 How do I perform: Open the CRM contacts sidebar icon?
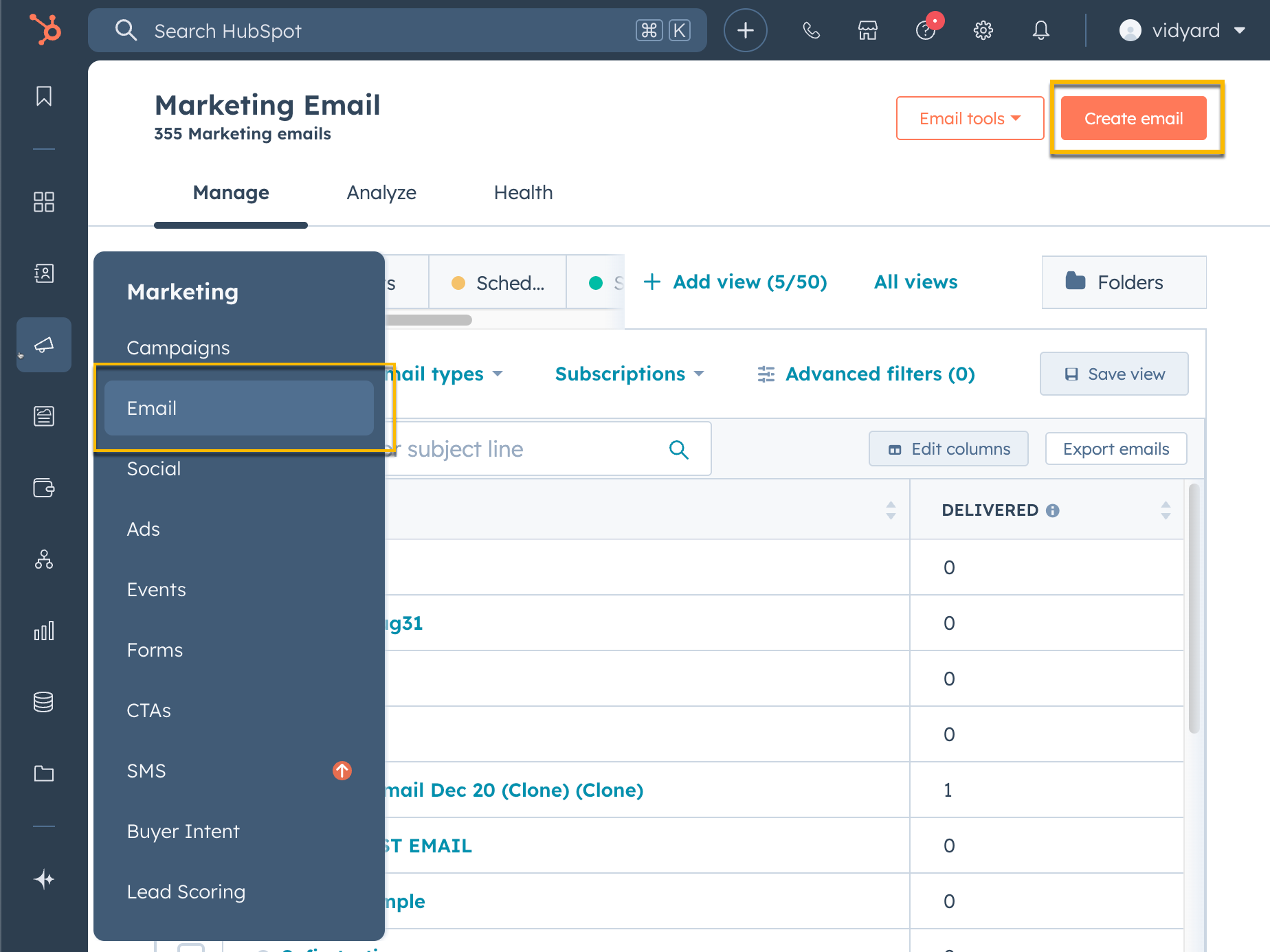pyautogui.click(x=44, y=273)
